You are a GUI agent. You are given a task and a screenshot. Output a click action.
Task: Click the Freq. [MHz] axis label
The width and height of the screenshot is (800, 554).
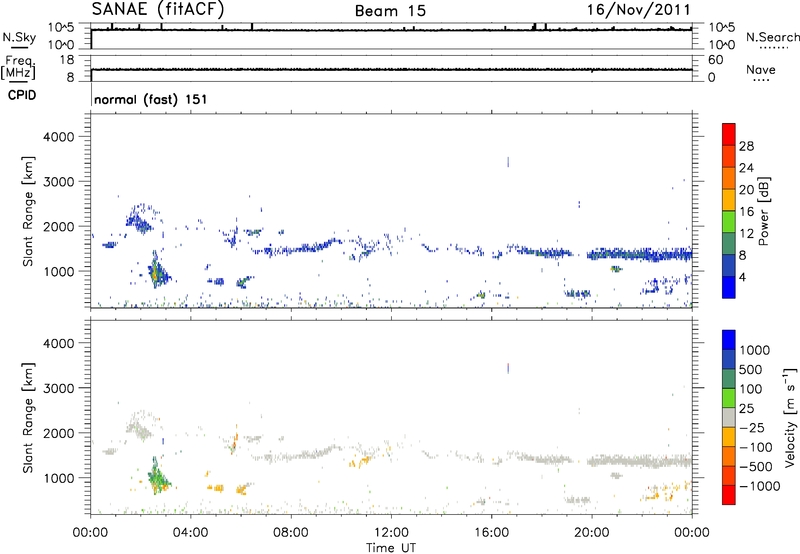(x=18, y=67)
